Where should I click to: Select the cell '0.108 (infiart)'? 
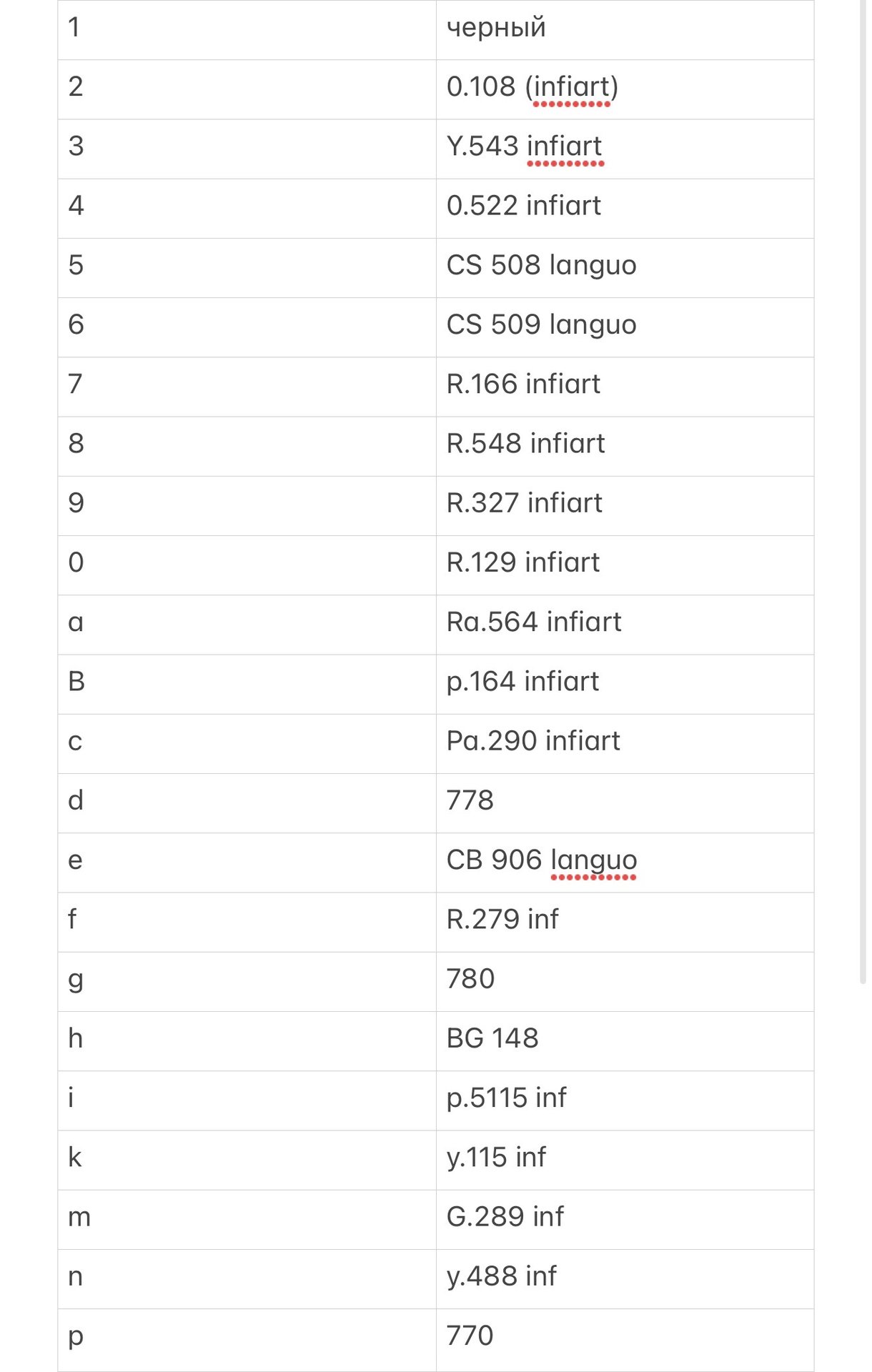point(625,89)
